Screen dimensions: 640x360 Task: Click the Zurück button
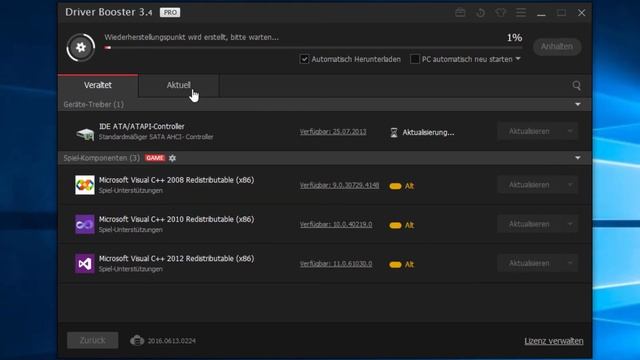pos(93,340)
